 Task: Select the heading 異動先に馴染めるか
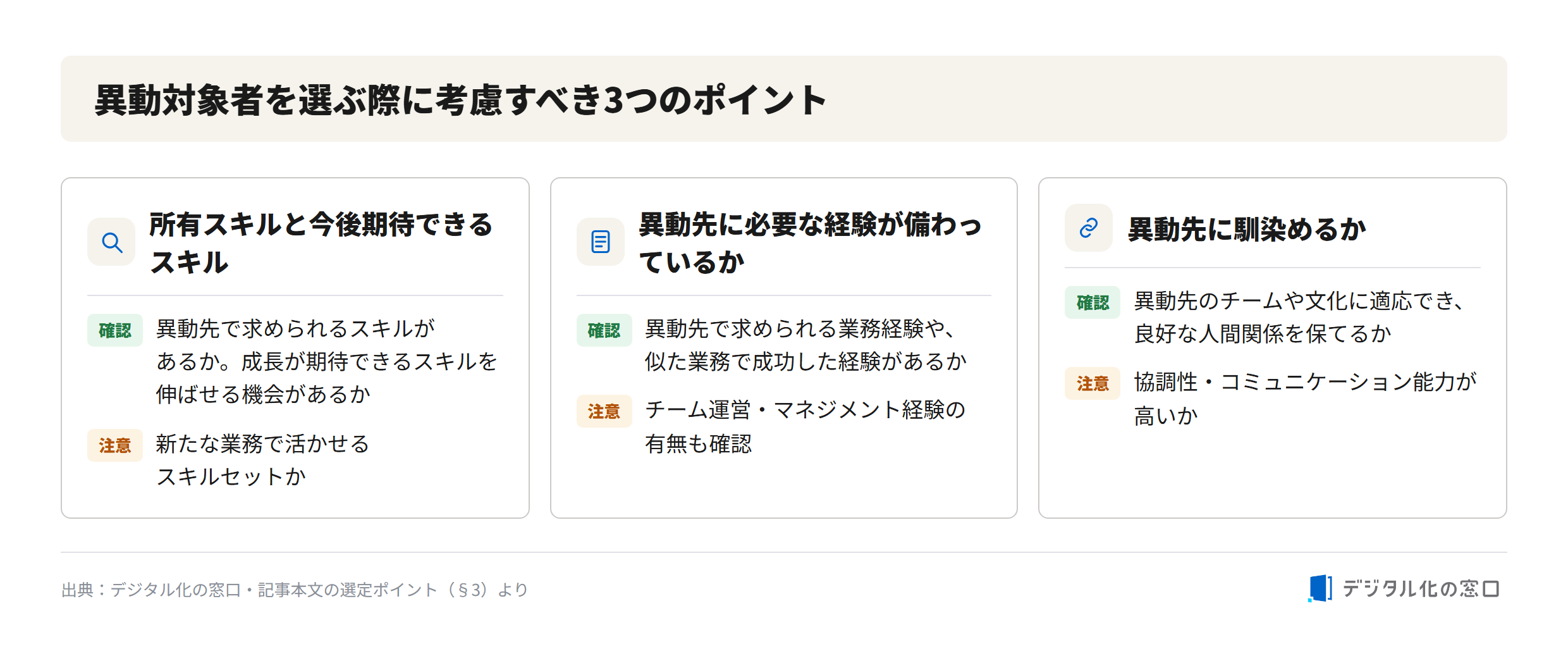1247,228
